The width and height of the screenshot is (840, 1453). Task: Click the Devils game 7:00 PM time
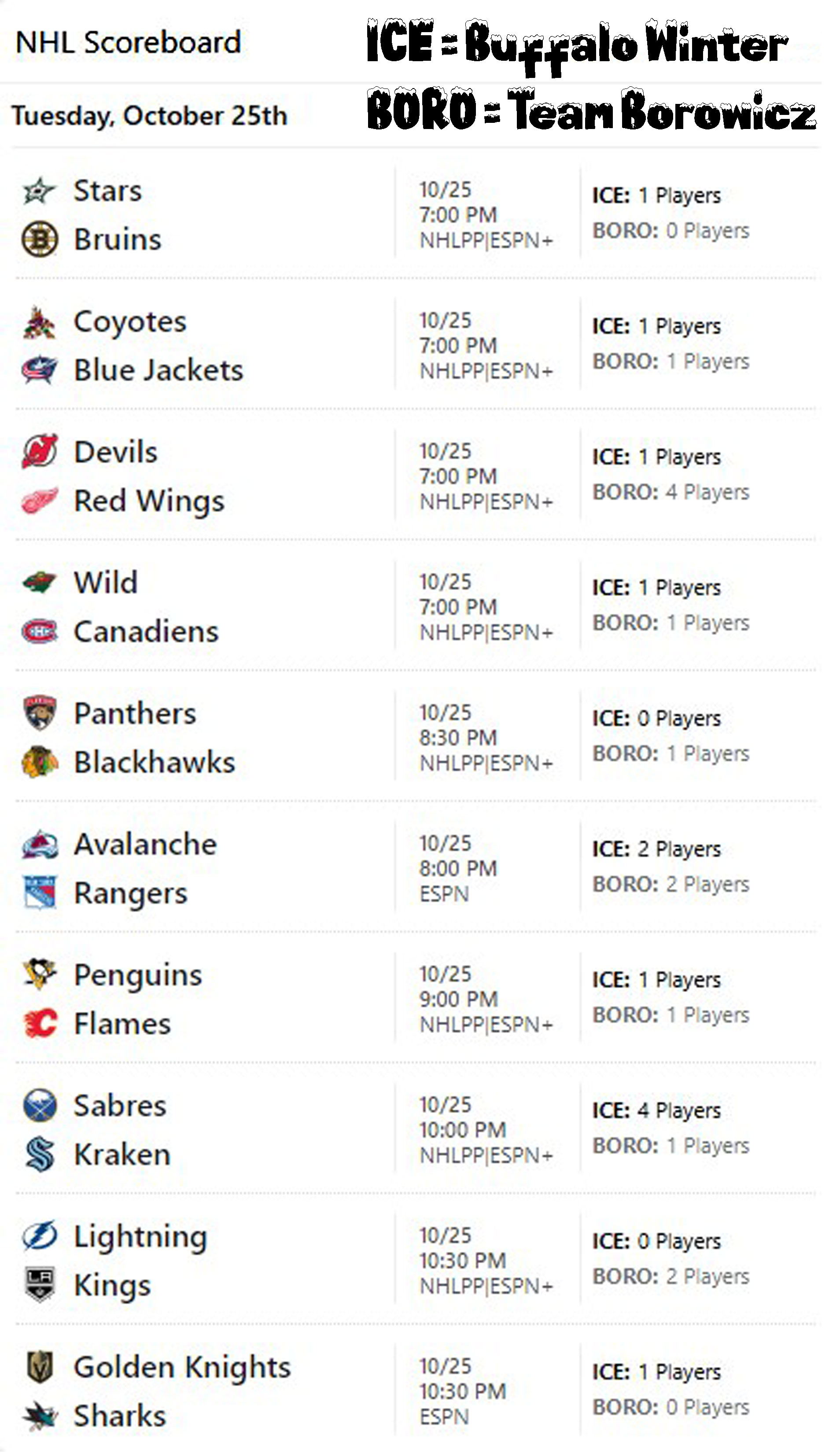pyautogui.click(x=458, y=477)
